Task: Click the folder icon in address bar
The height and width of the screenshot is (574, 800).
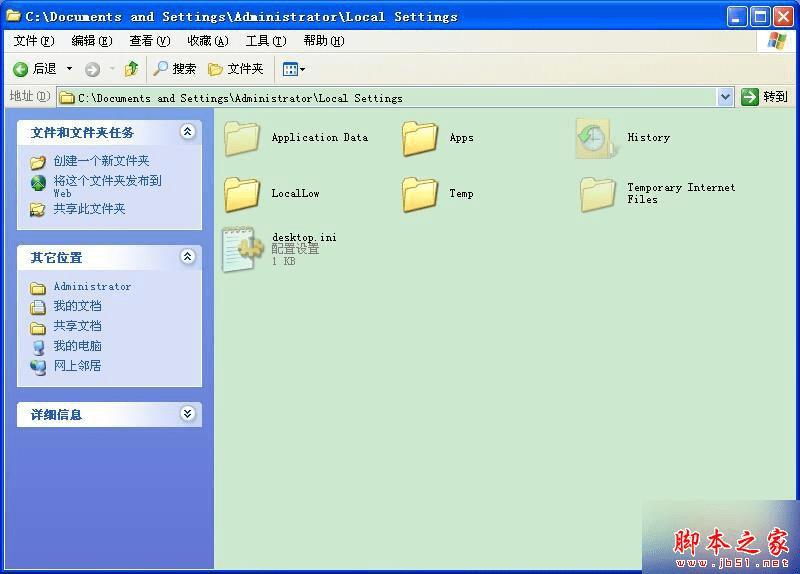Action: click(x=67, y=98)
